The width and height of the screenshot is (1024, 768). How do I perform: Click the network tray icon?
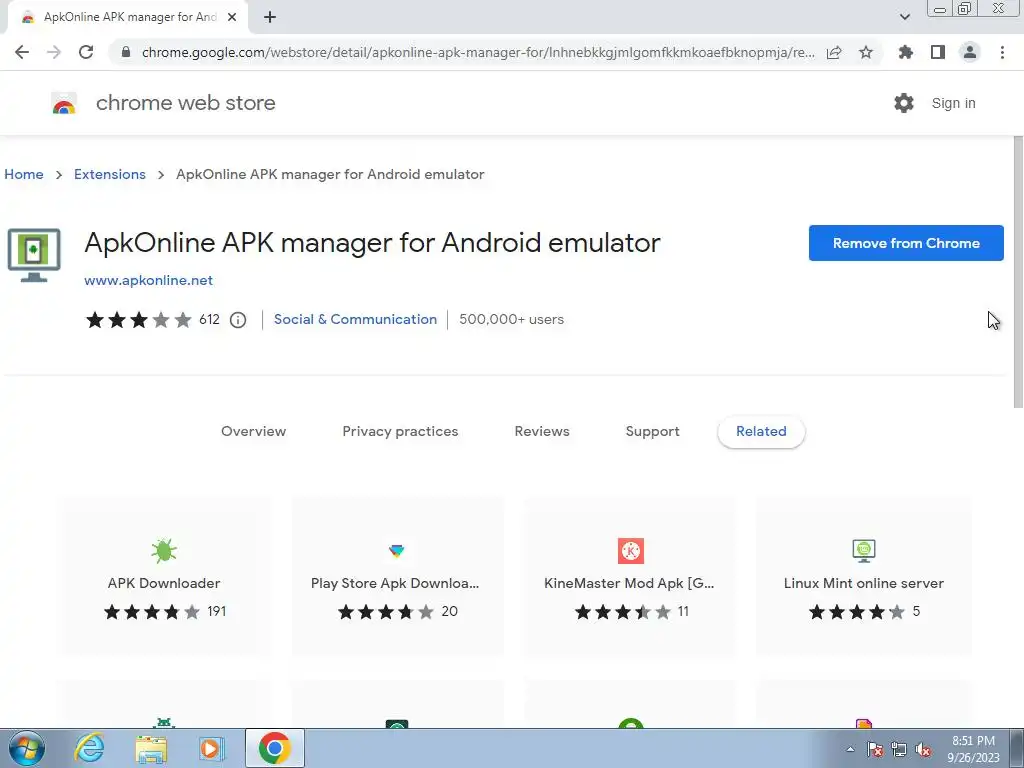tap(899, 749)
